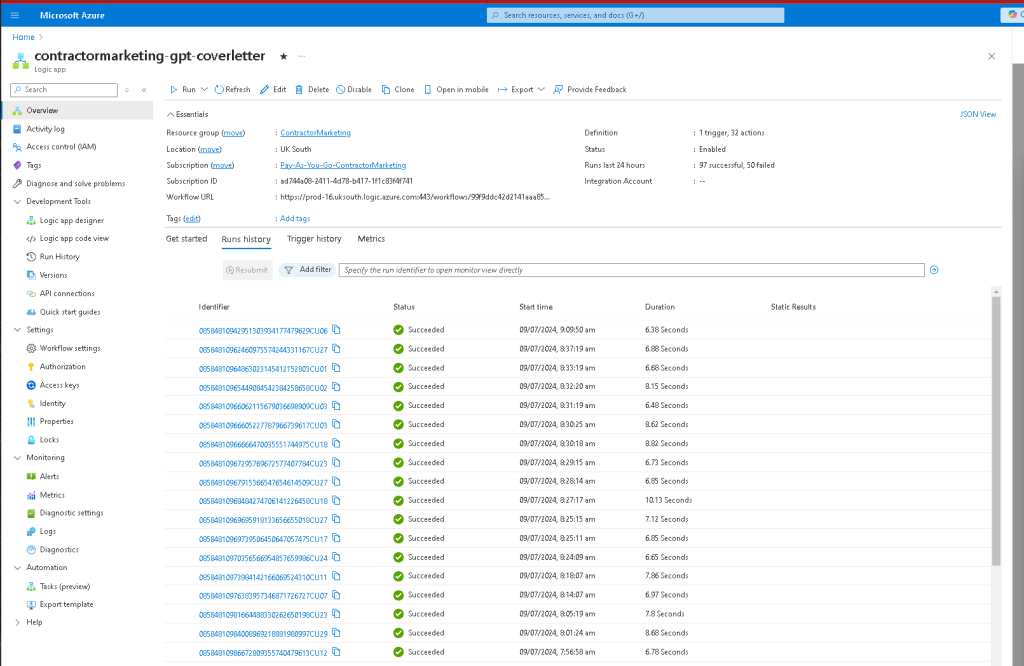This screenshot has width=1024, height=666.
Task: Open the Pay-As-You-Go-ContractorMarketing subscription link
Action: pos(343,165)
